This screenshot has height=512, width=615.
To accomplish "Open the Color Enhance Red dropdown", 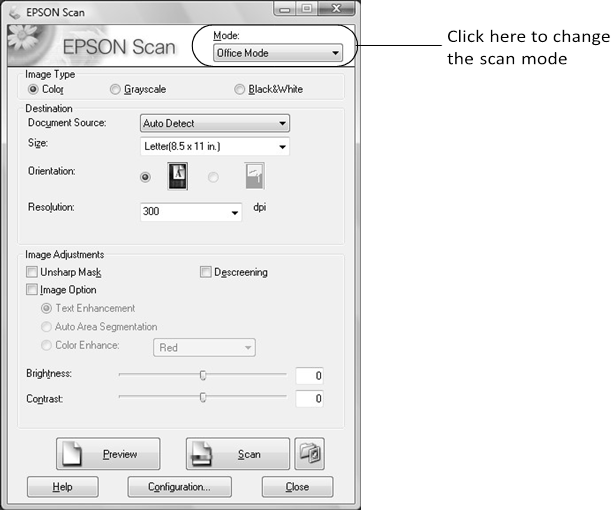I will click(204, 348).
